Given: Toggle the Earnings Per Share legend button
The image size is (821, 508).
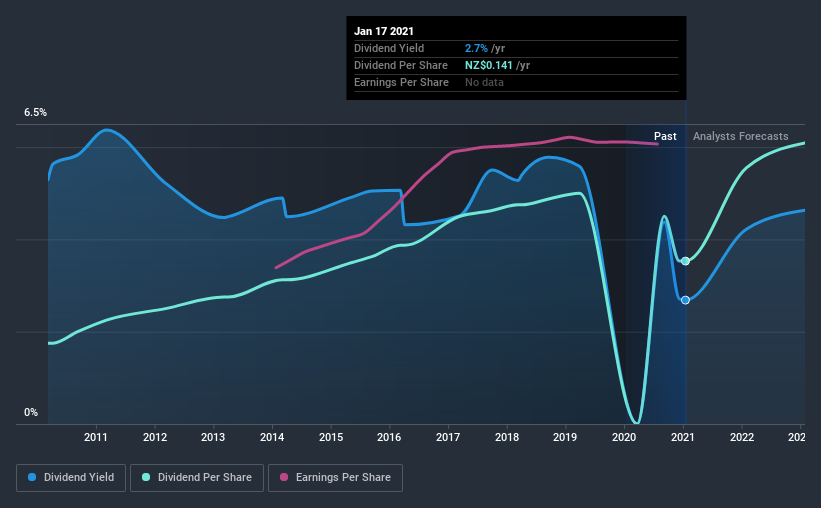Looking at the screenshot, I should [x=335, y=478].
